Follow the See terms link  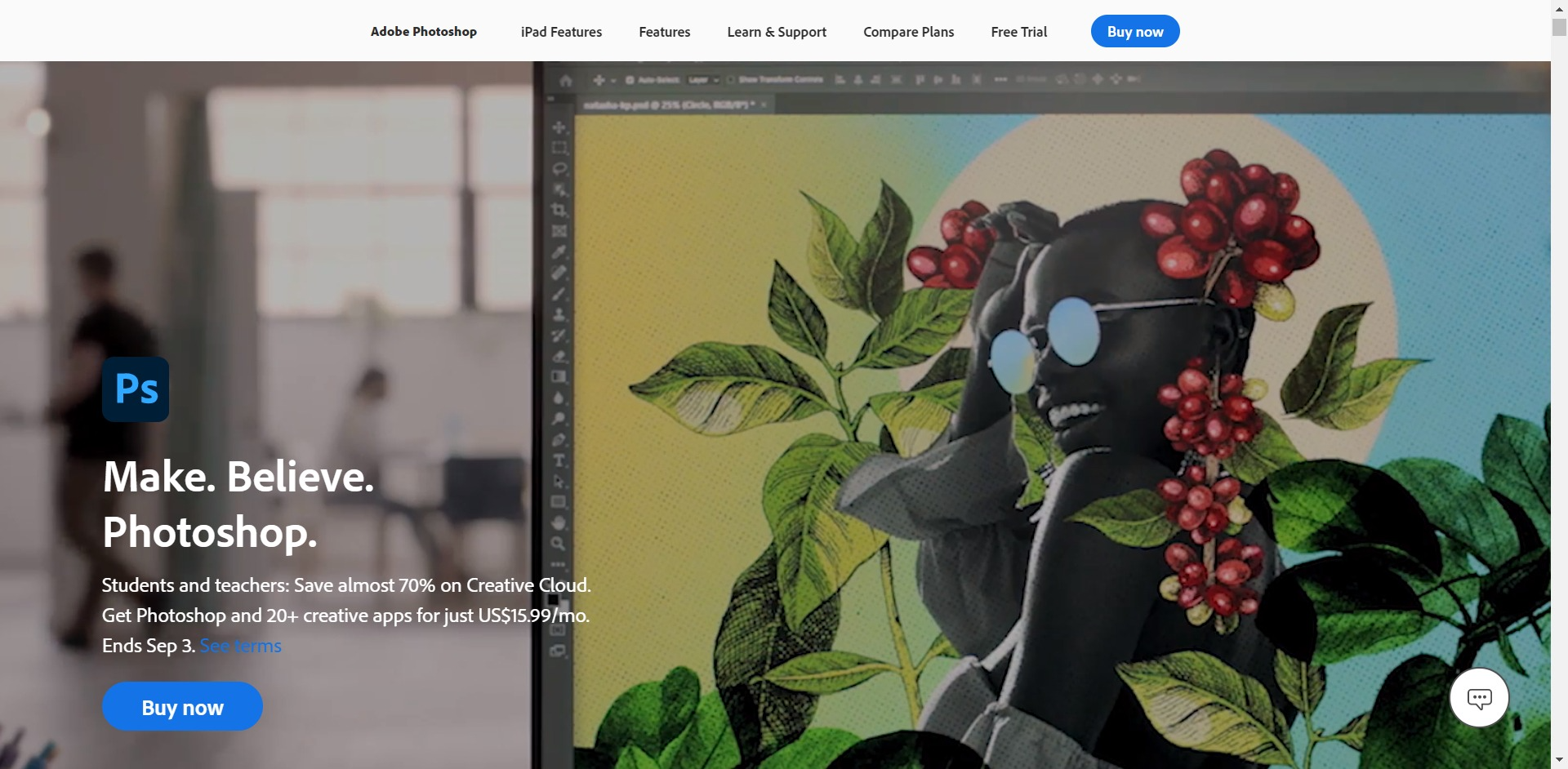pos(241,646)
